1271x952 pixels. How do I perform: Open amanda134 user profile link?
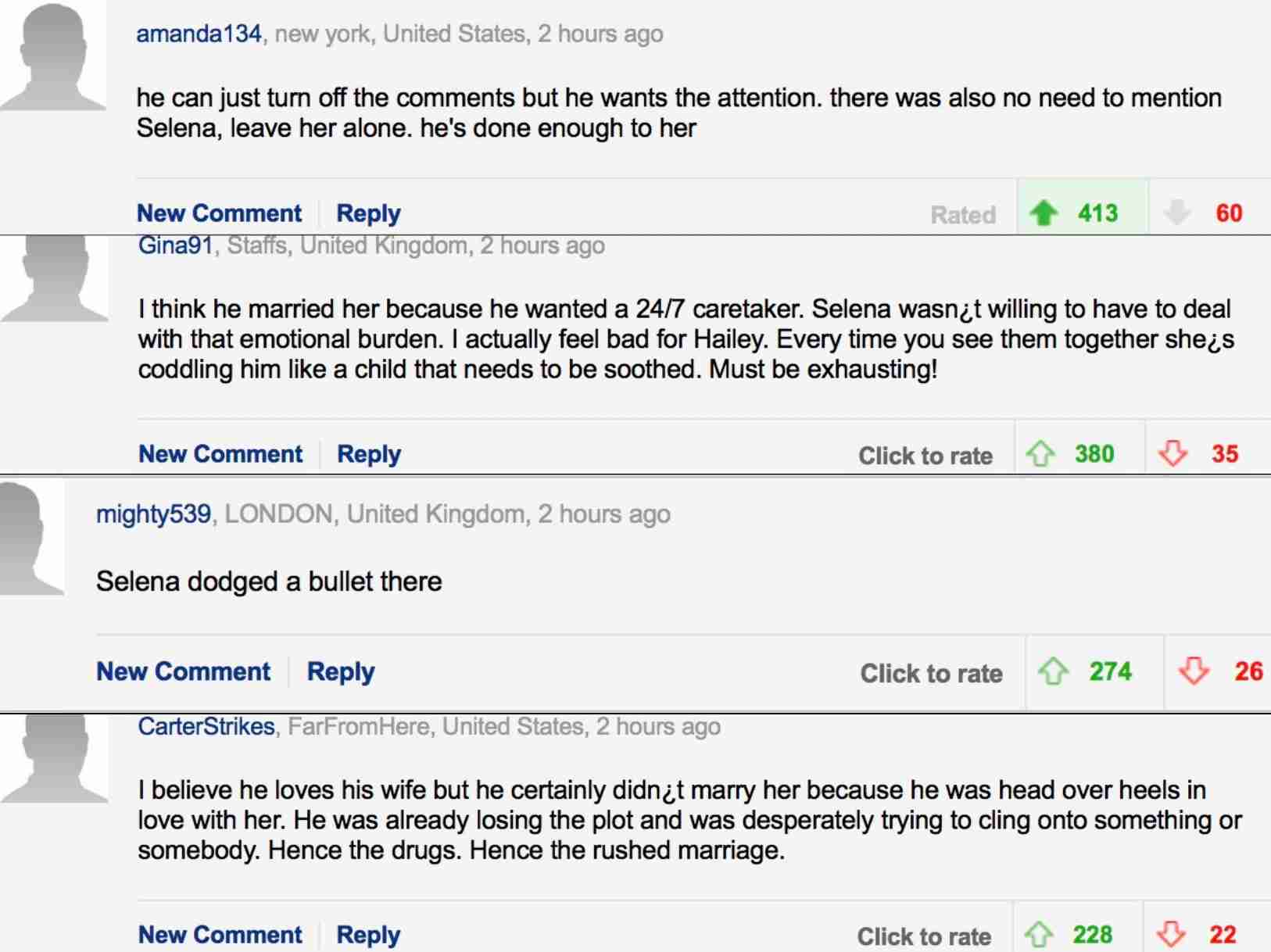point(199,34)
